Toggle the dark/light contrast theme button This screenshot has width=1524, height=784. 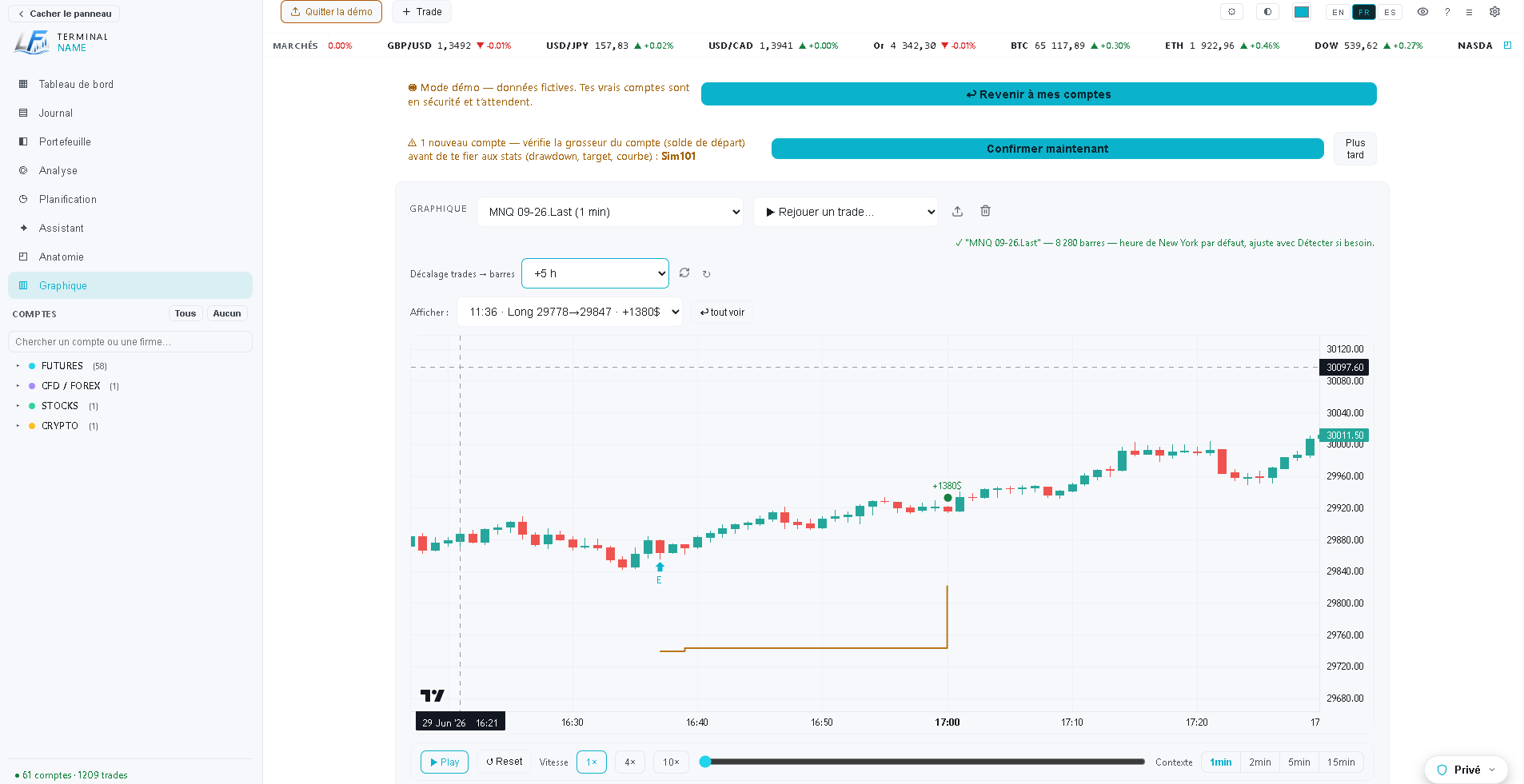click(x=1267, y=12)
